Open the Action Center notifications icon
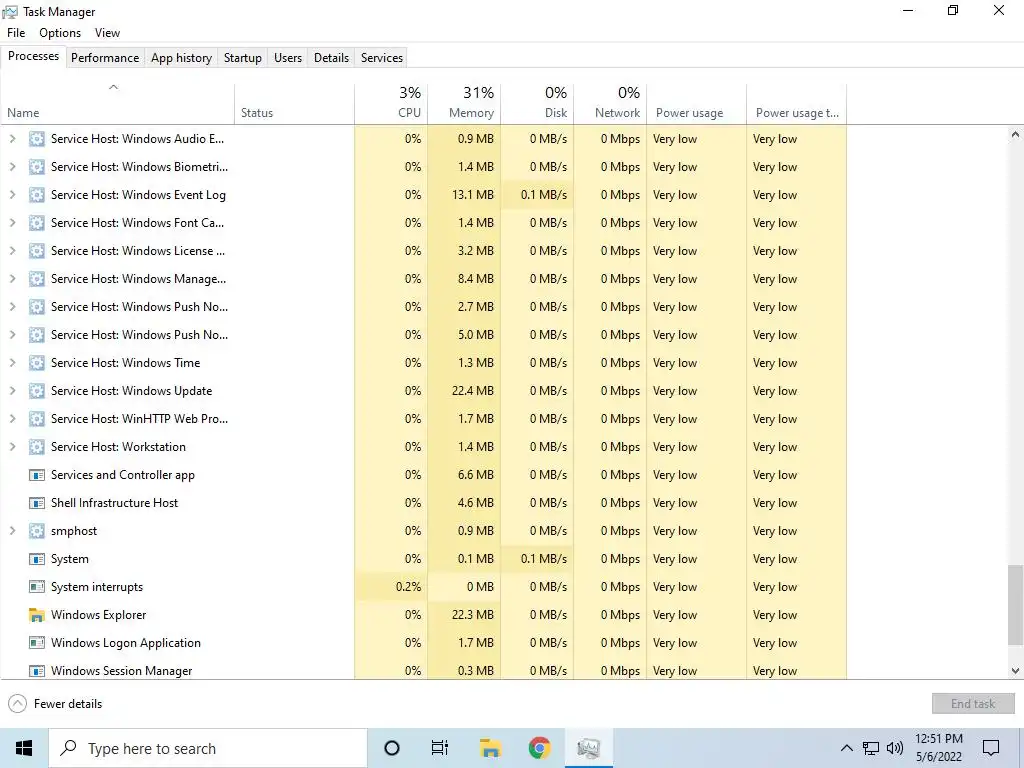The width and height of the screenshot is (1024, 768). 991,748
